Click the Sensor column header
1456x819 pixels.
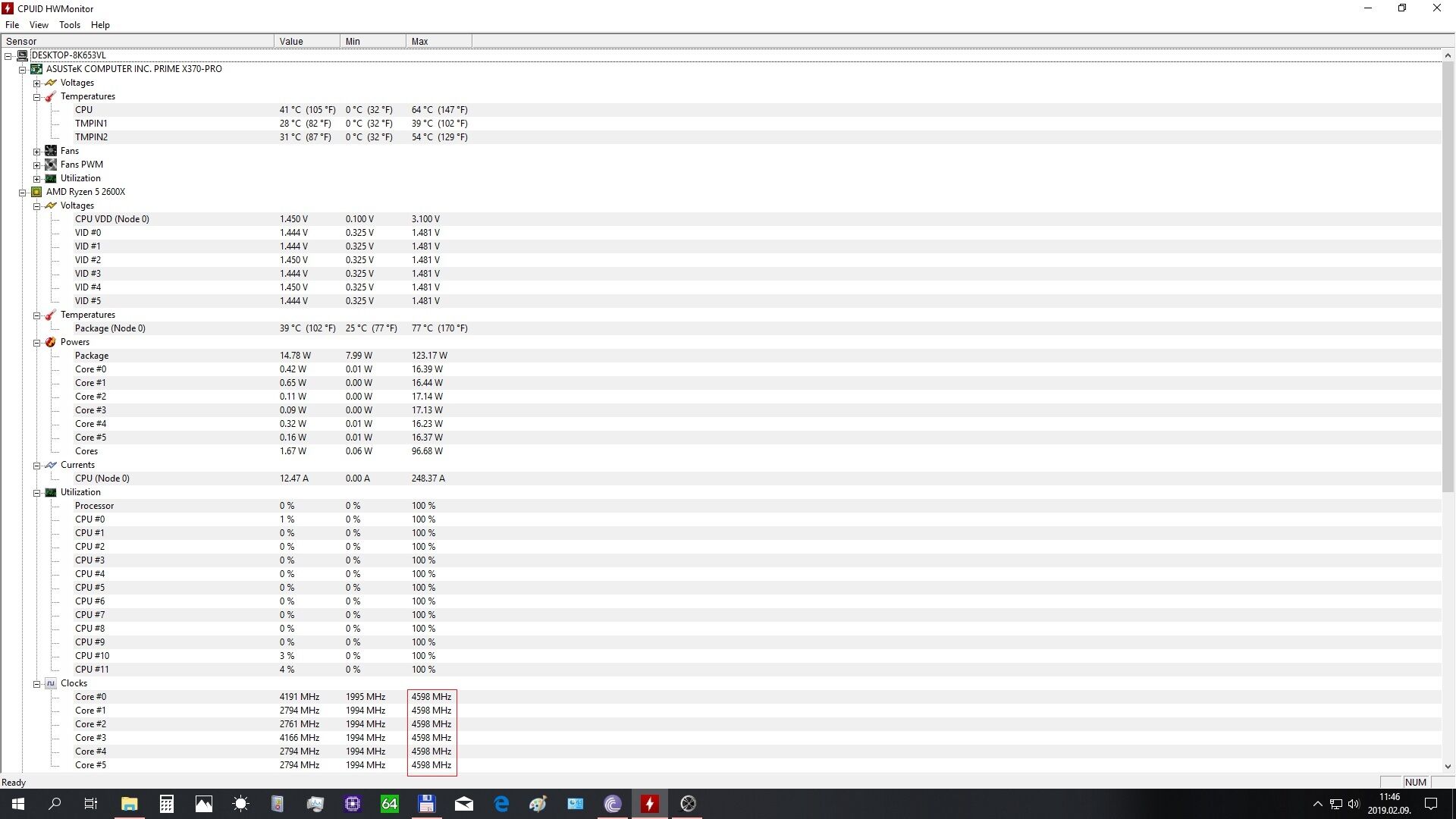click(x=137, y=41)
